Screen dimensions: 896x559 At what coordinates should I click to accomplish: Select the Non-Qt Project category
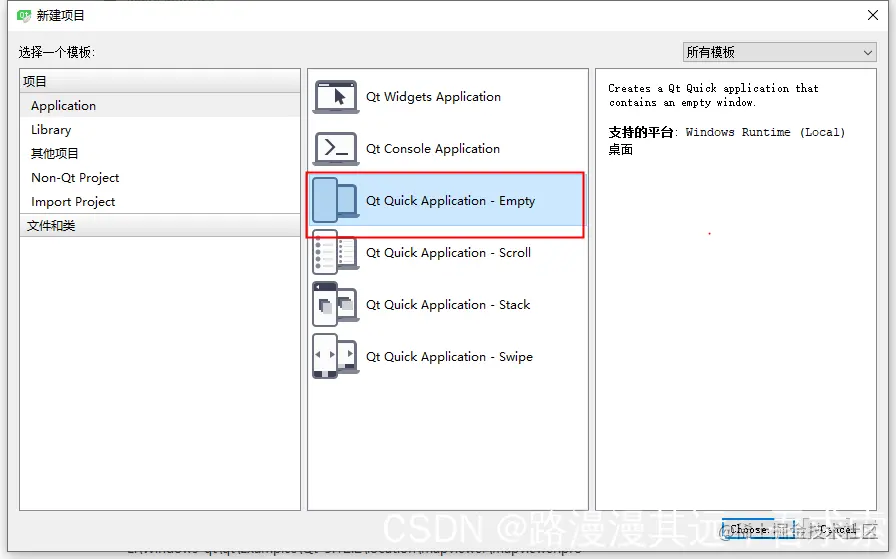click(159, 178)
